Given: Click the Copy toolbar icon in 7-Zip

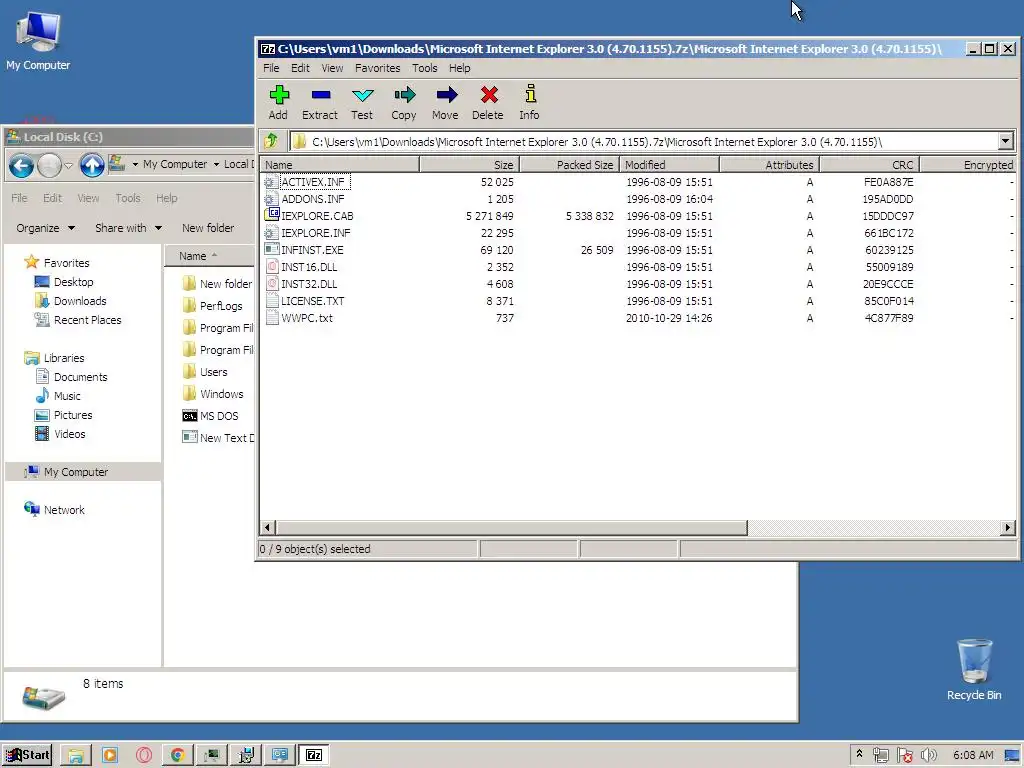Looking at the screenshot, I should [x=404, y=103].
